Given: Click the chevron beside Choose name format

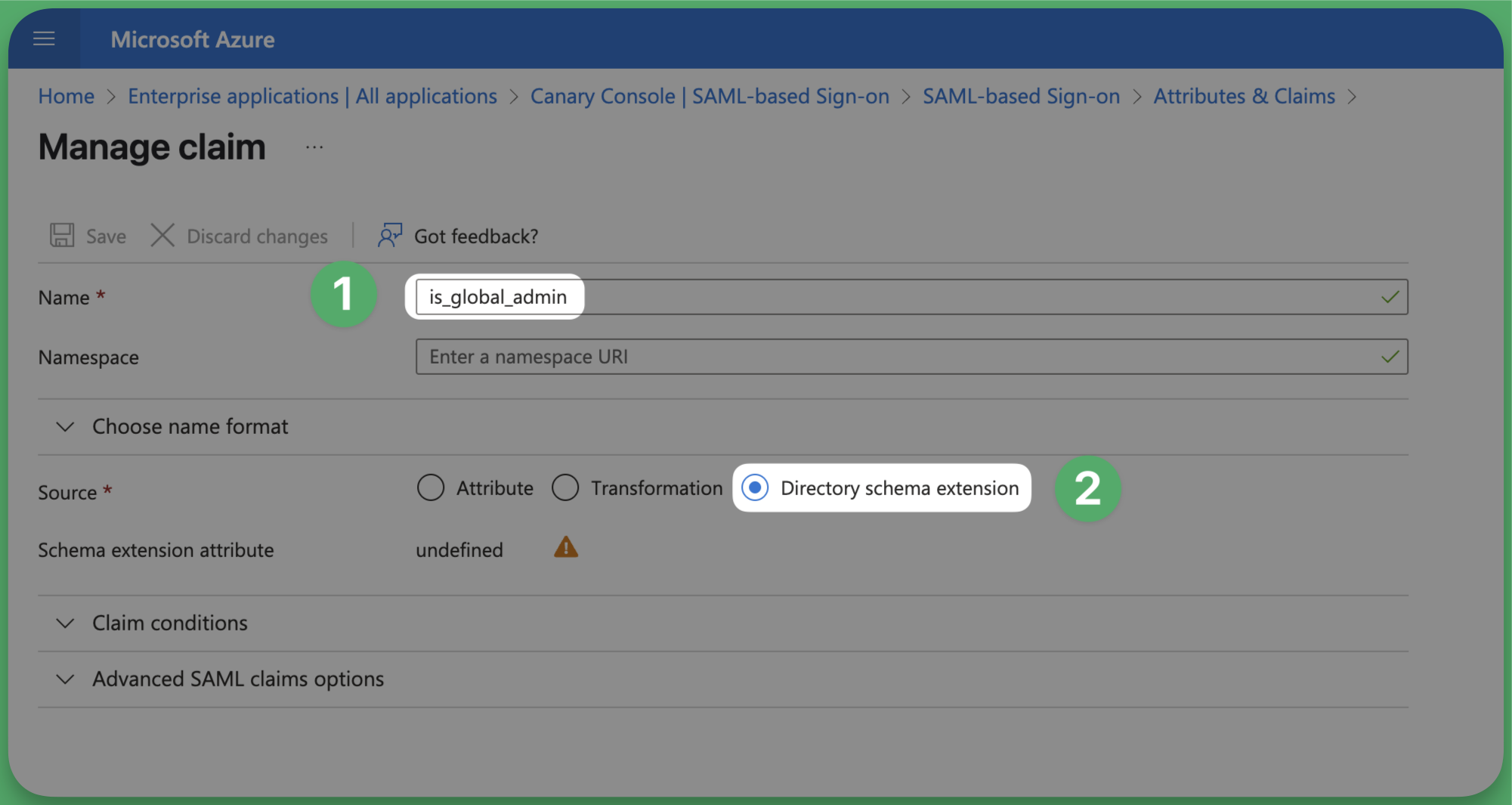Looking at the screenshot, I should (66, 427).
